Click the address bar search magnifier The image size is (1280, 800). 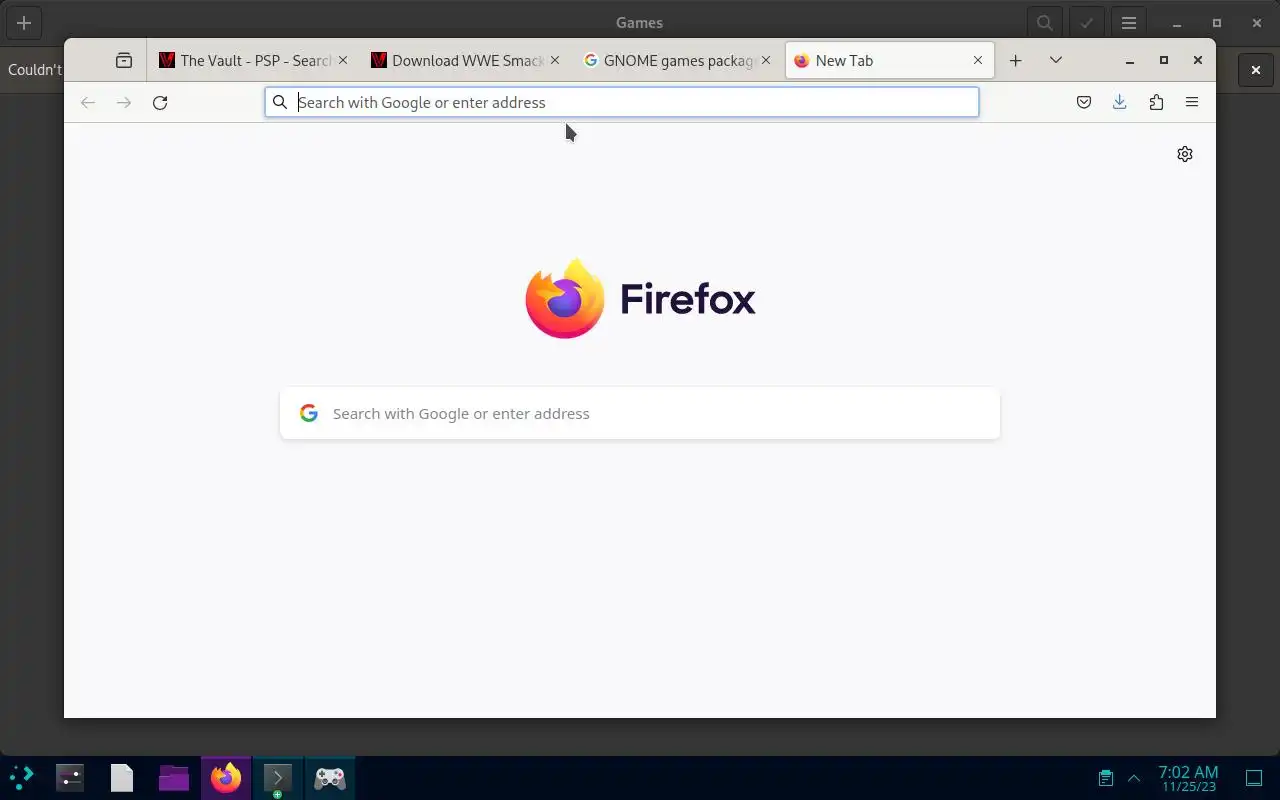point(280,102)
